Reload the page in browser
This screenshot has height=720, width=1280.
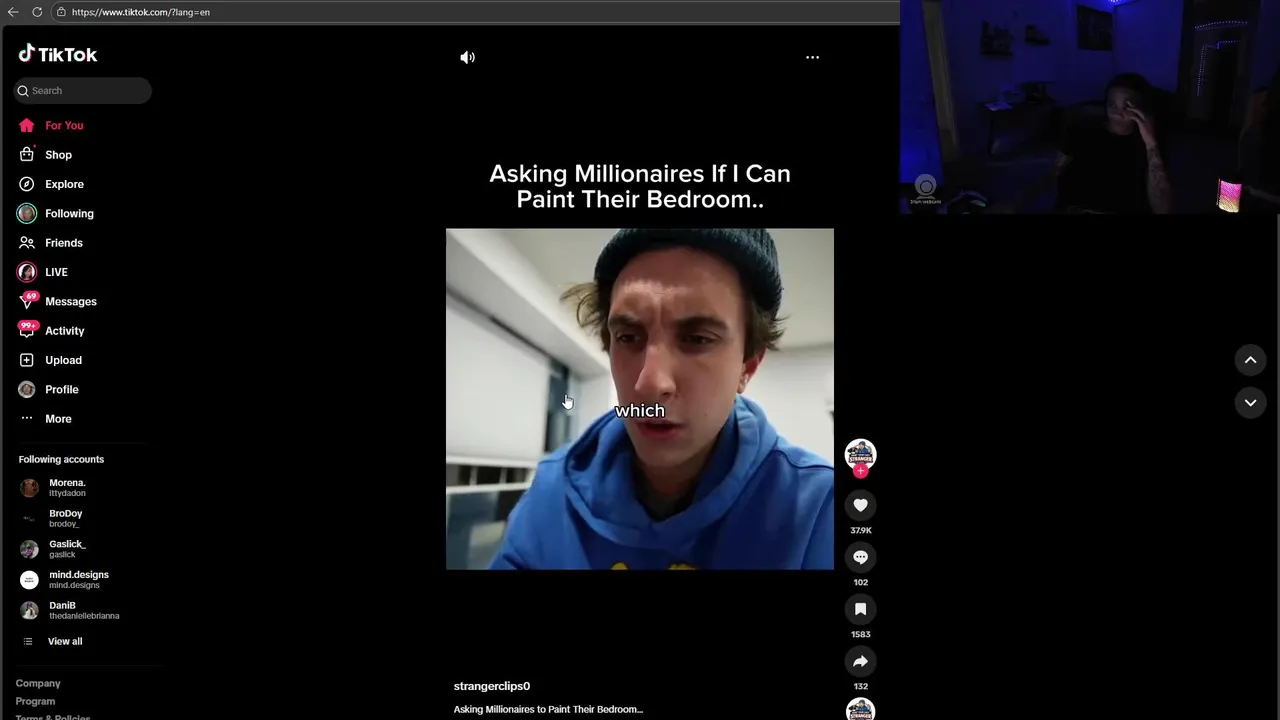(37, 12)
